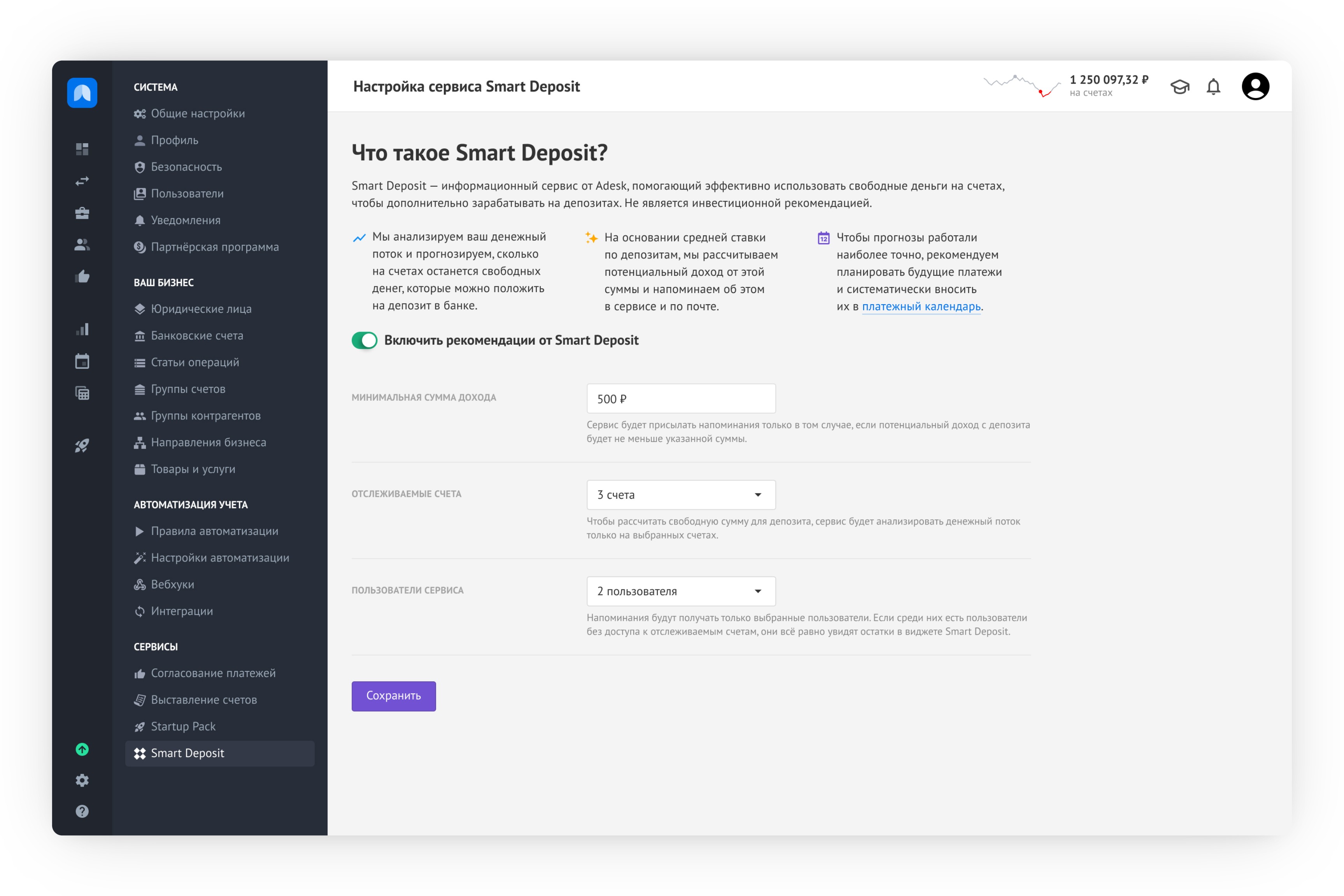
Task: Go to Группы контрагентов
Action: (x=219, y=416)
